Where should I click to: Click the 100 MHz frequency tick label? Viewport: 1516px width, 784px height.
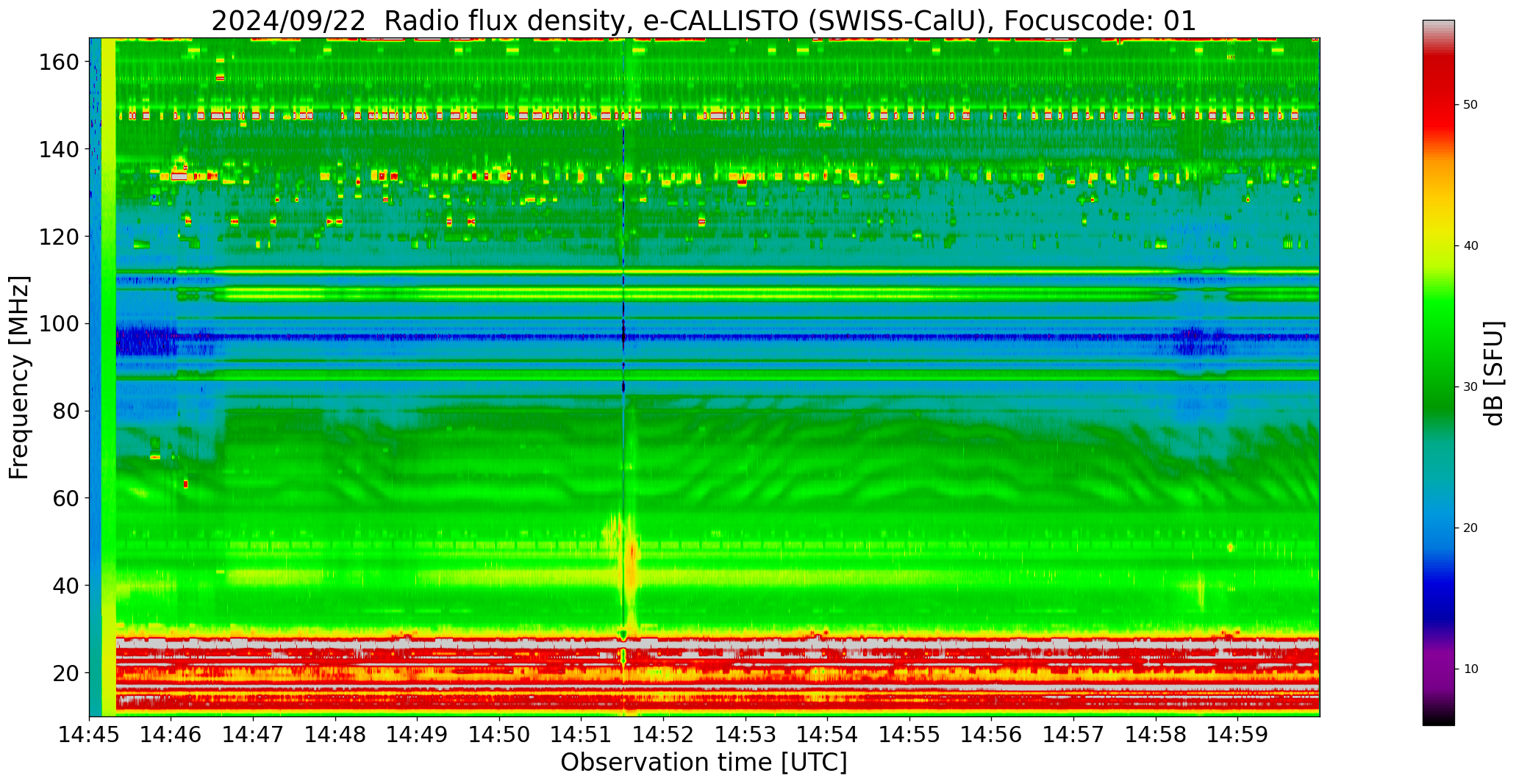(x=60, y=324)
